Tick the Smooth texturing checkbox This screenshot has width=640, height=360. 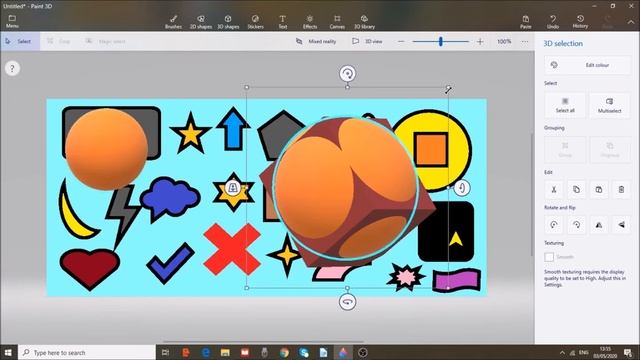(x=549, y=257)
